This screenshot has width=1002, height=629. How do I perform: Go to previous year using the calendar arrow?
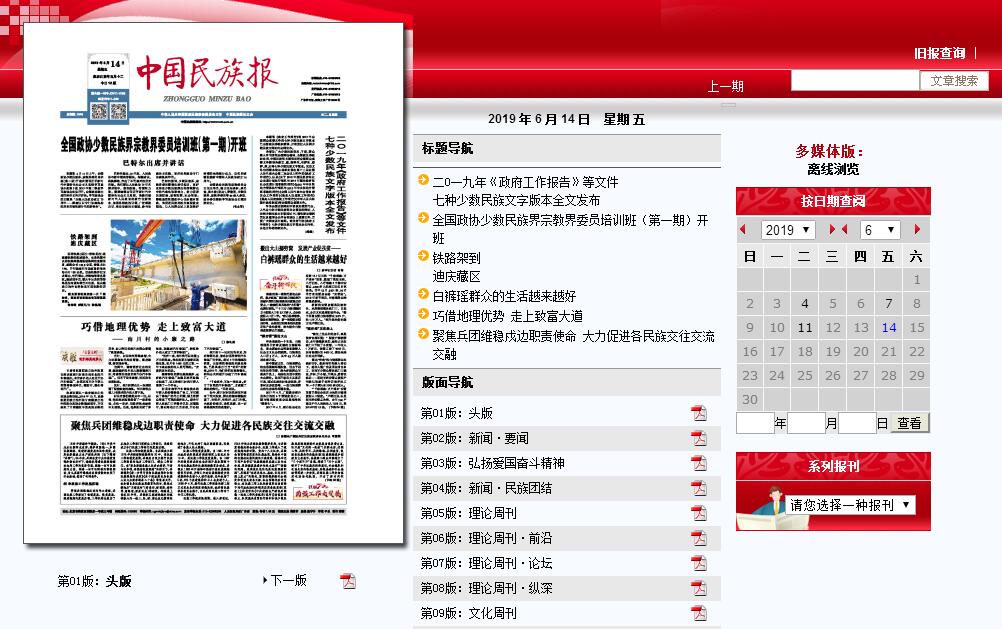(743, 230)
